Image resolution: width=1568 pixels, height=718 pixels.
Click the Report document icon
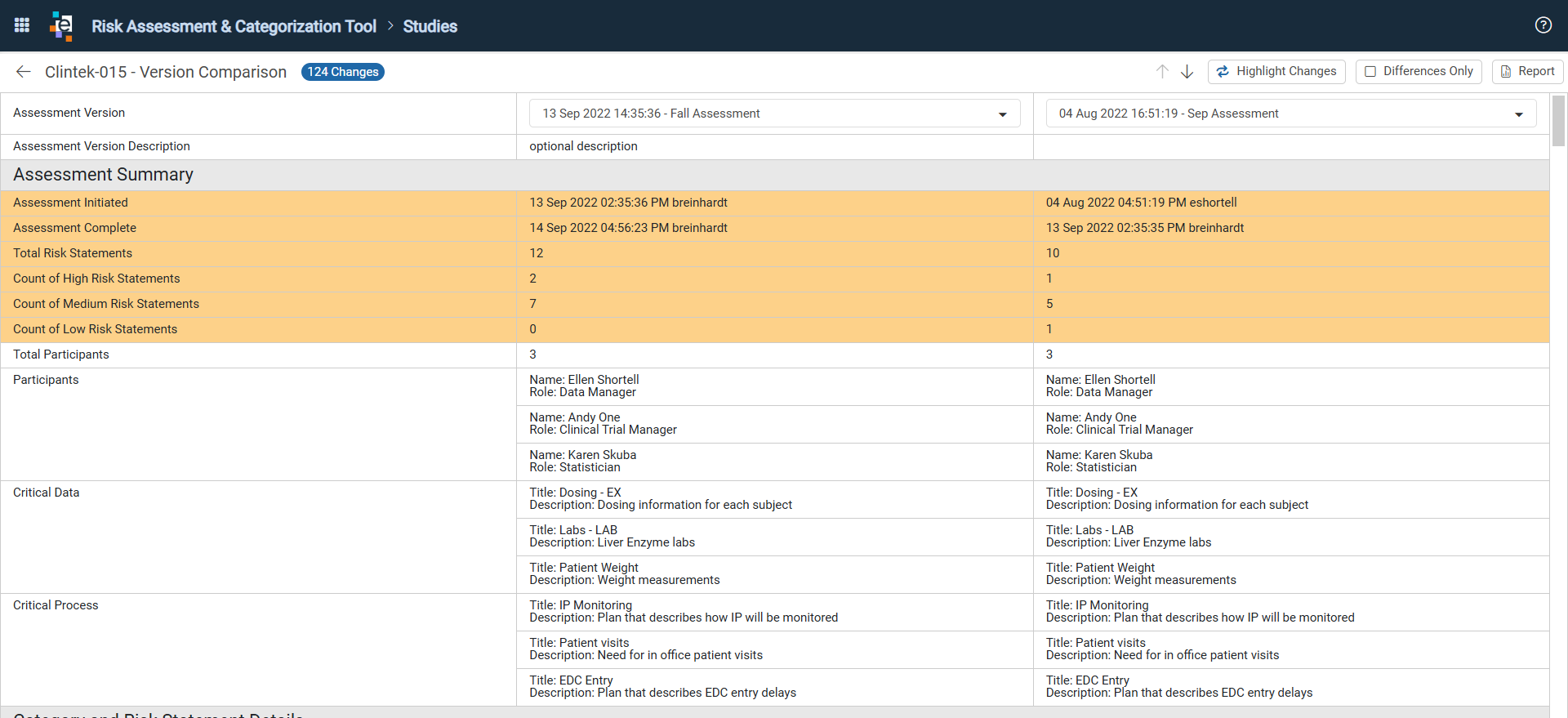(1506, 72)
